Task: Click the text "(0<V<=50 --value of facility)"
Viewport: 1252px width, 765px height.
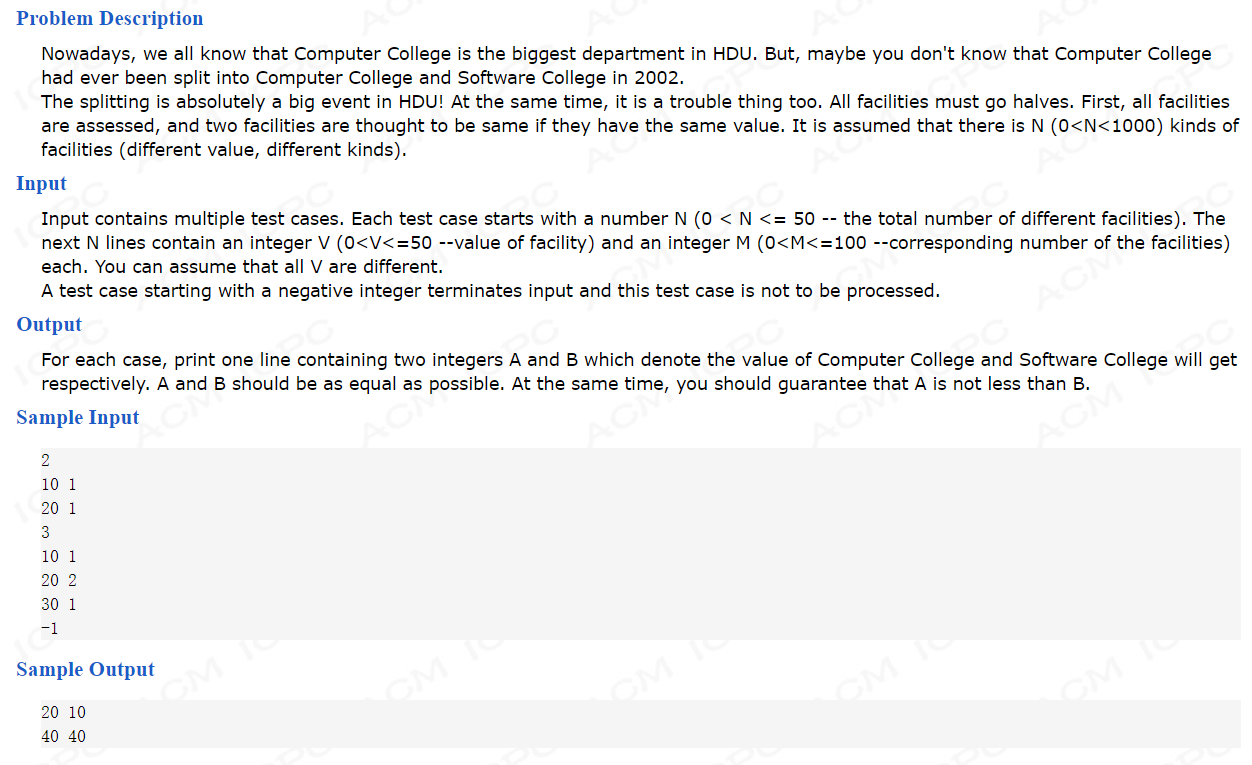Action: (465, 243)
